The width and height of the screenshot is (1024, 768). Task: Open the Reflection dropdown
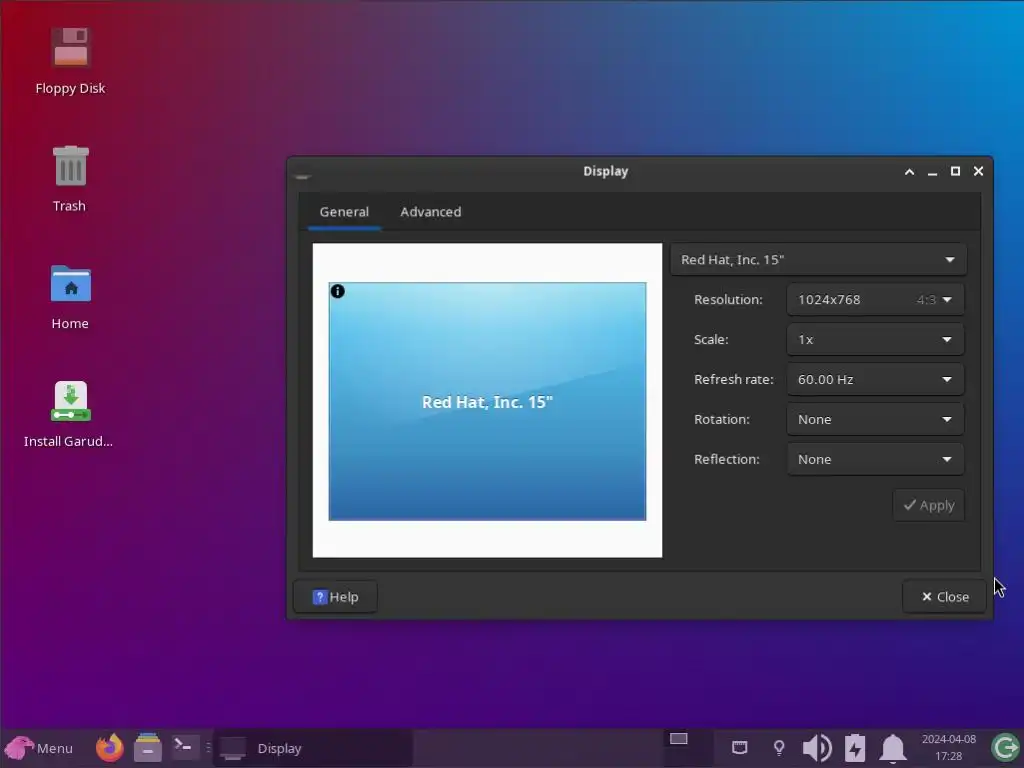(x=875, y=459)
